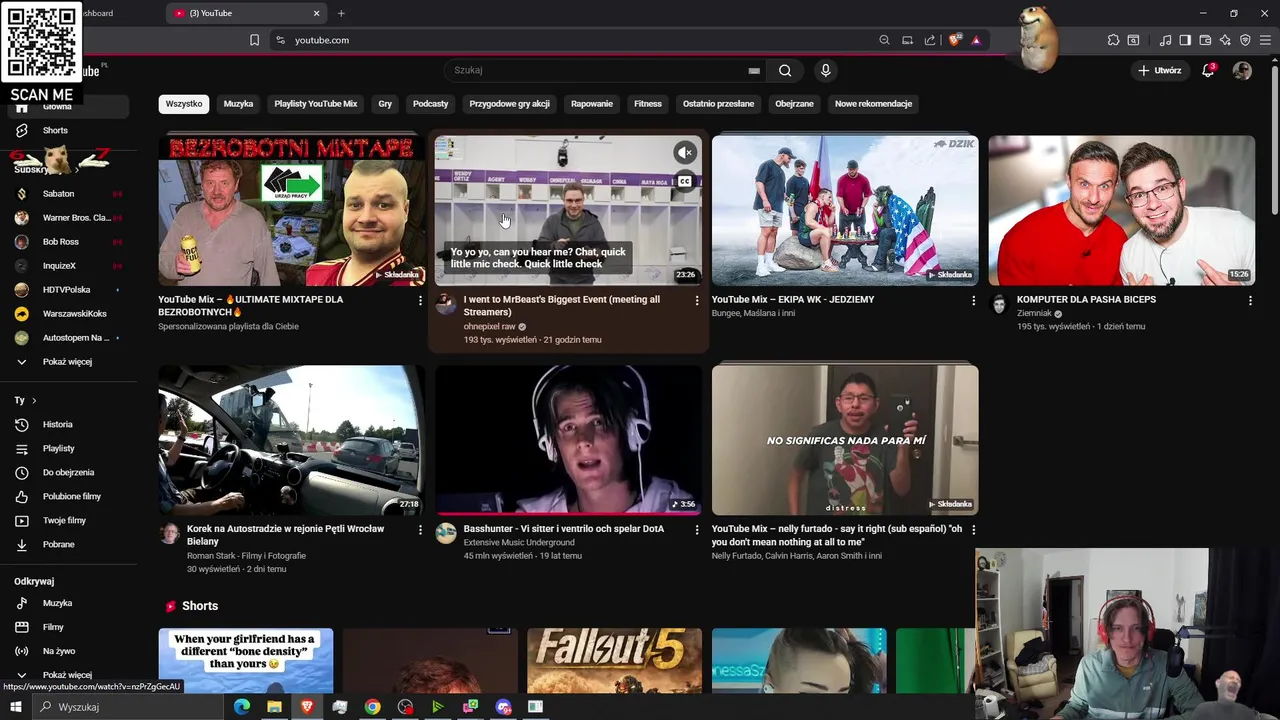Select the Rapowanie filter chip

[x=592, y=103]
